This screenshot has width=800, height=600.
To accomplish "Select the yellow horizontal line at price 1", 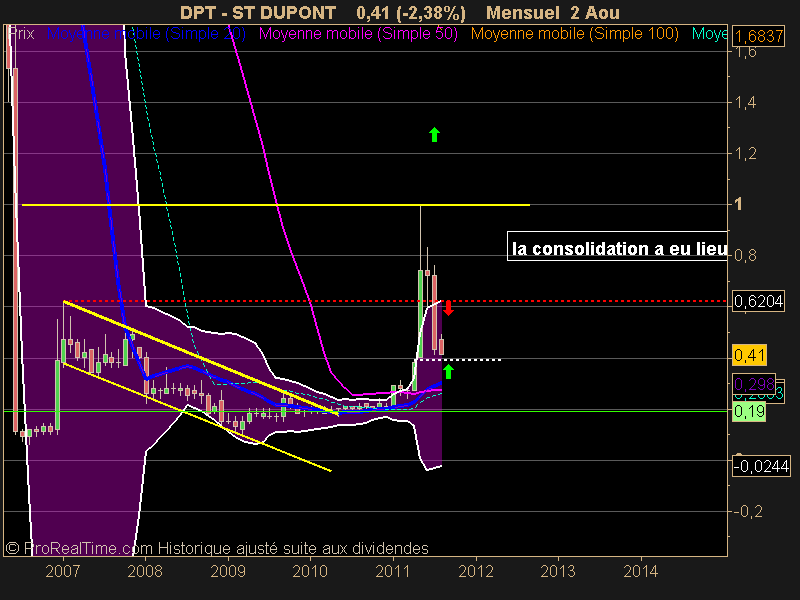I will coord(276,205).
